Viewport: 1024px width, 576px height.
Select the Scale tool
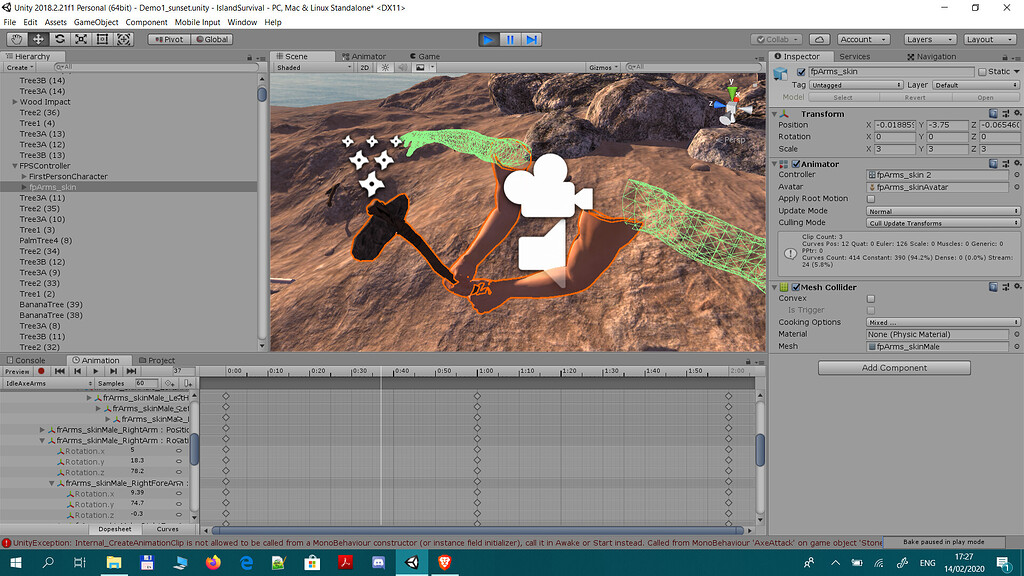click(81, 39)
